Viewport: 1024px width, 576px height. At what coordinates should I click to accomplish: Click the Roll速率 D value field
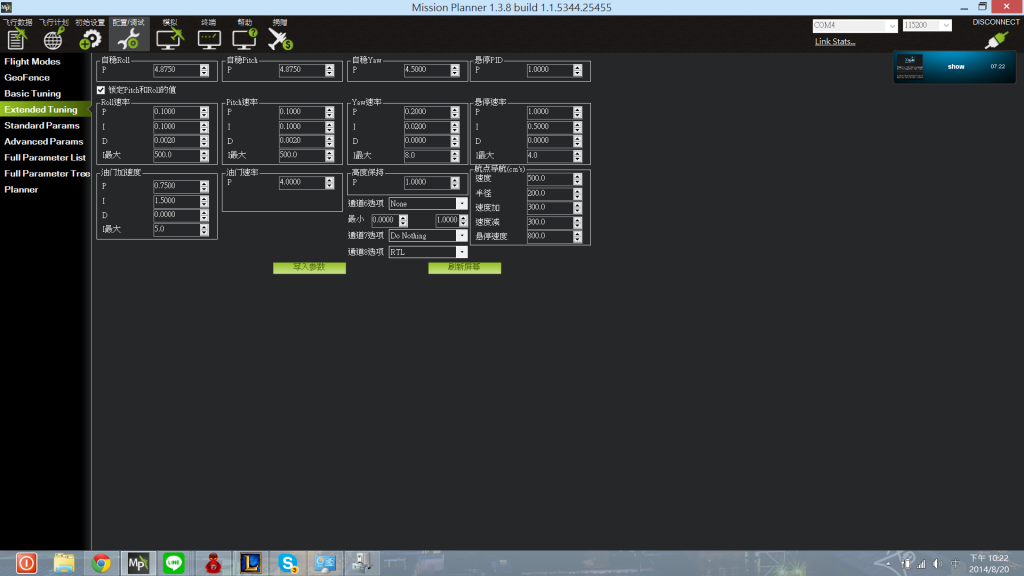click(x=176, y=141)
